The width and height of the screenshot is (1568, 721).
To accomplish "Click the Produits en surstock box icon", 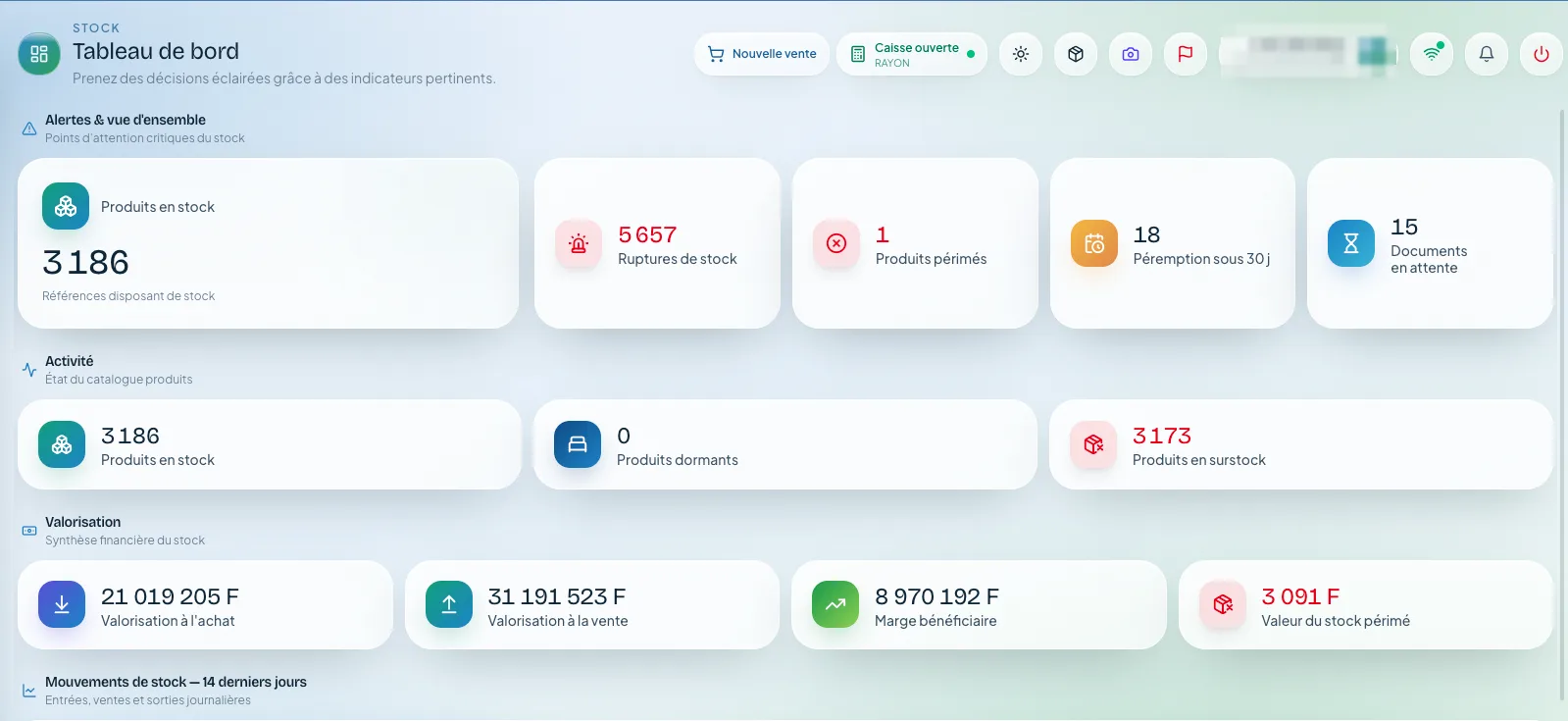I will [x=1093, y=444].
